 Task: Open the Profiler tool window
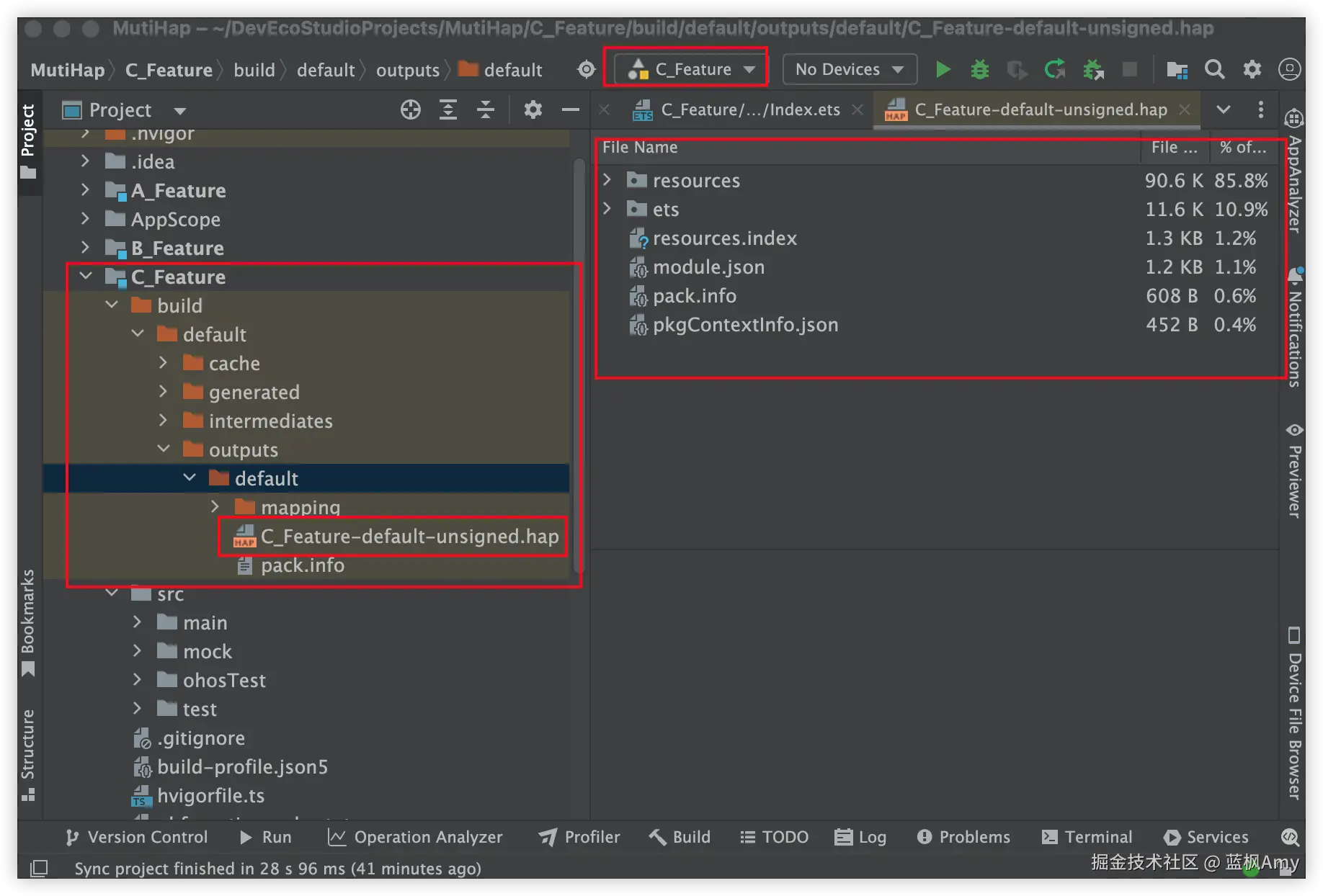point(579,837)
